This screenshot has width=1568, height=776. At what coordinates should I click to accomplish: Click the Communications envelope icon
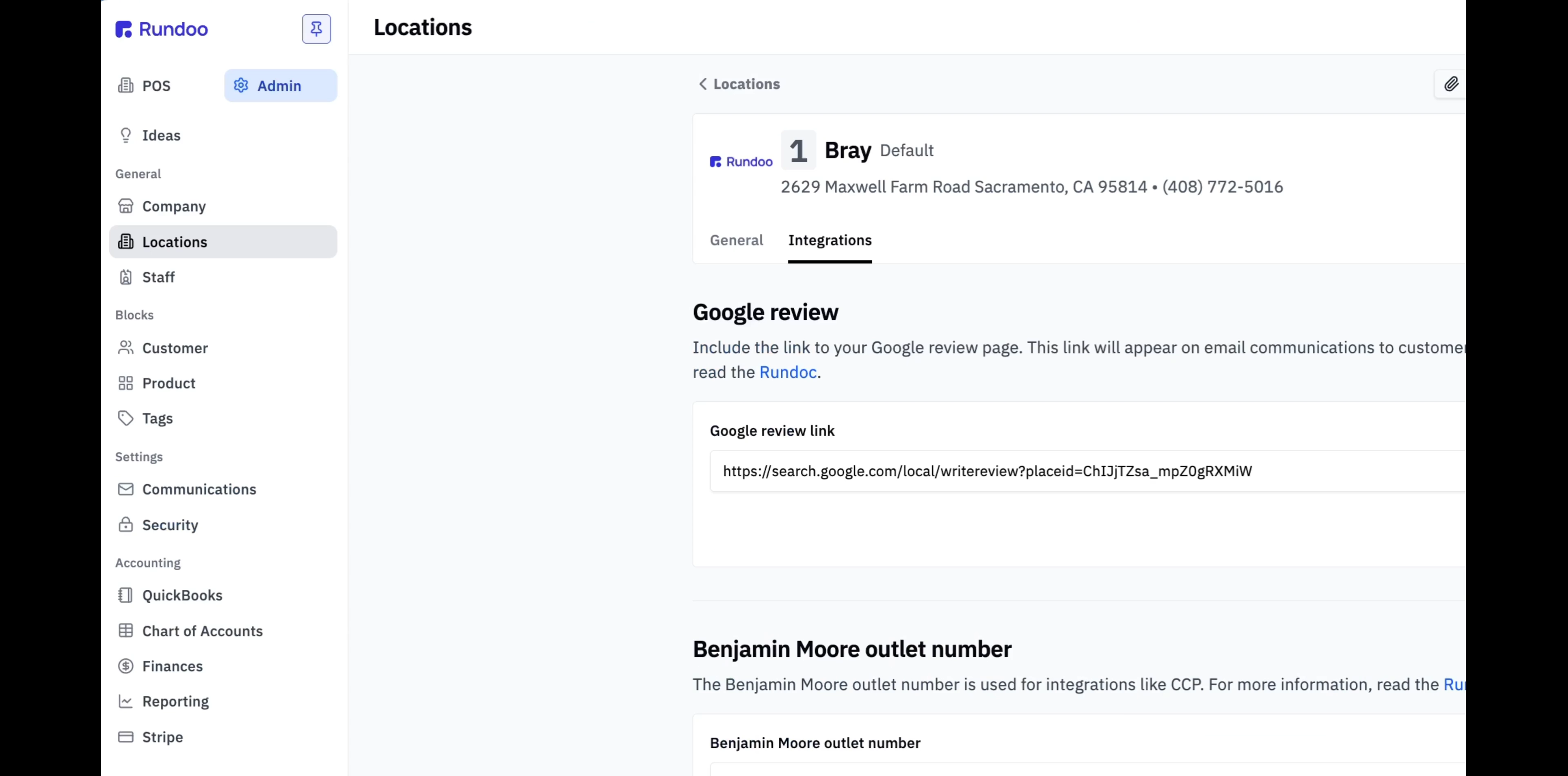pyautogui.click(x=125, y=489)
